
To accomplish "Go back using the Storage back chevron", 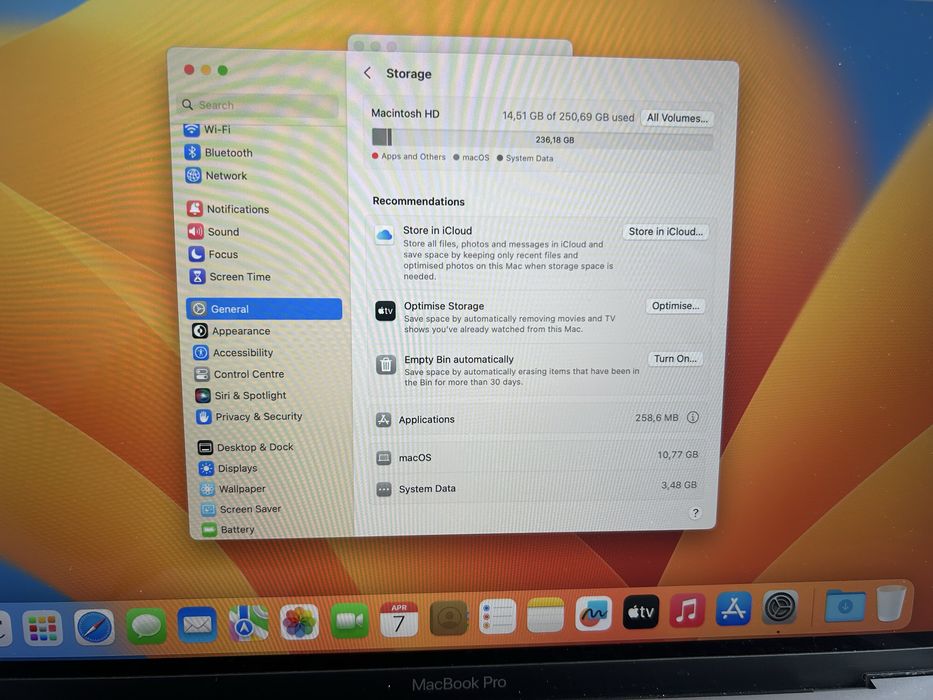I will [367, 73].
